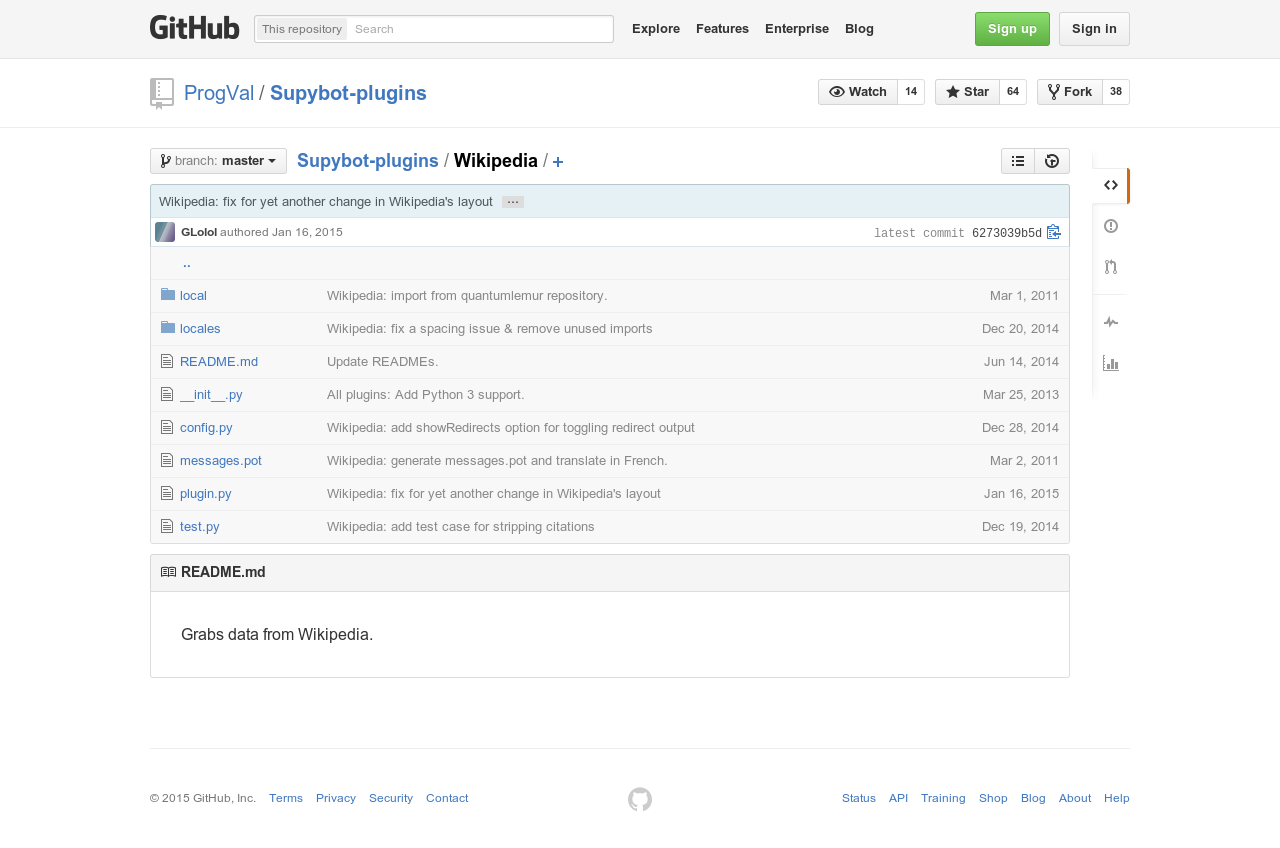Click the list view icon button
The width and height of the screenshot is (1280, 848).
(x=1018, y=161)
